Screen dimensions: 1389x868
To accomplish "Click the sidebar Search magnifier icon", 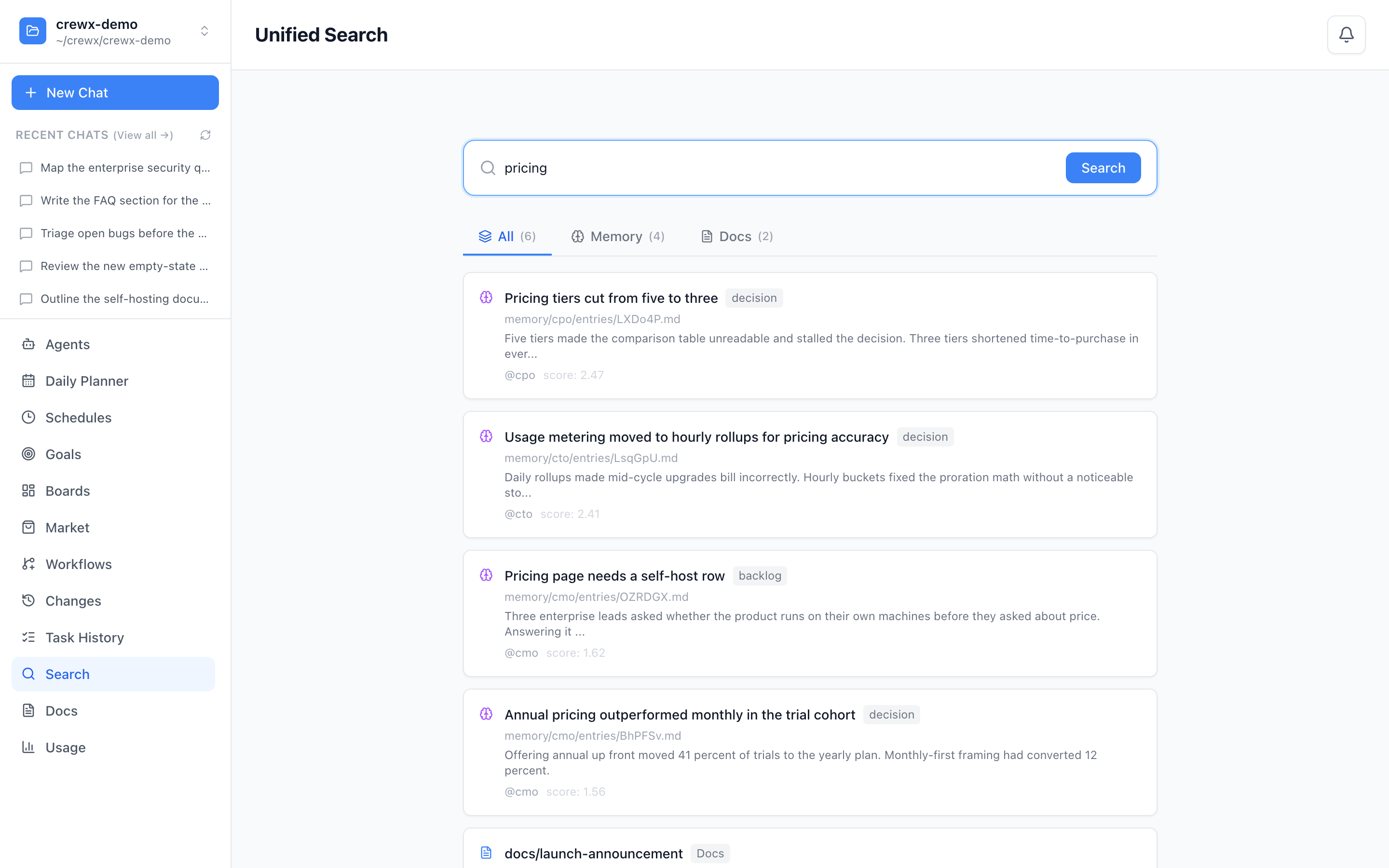I will coord(28,674).
